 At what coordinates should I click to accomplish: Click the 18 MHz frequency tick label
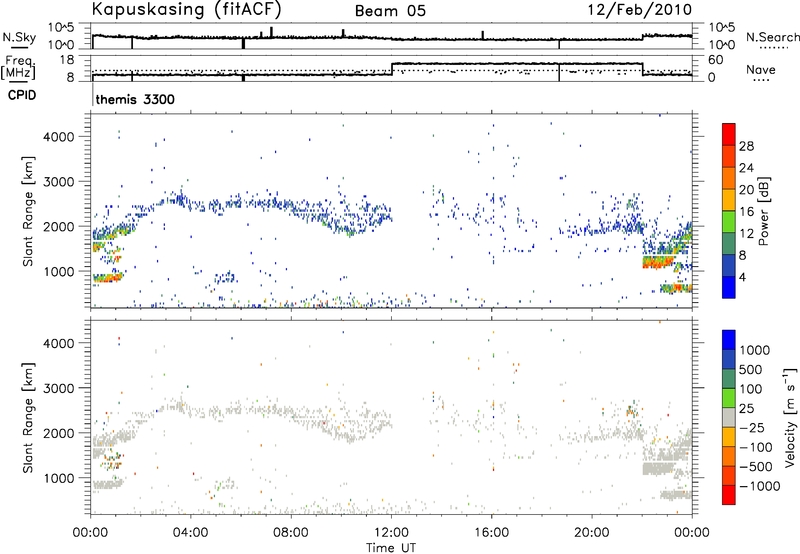tap(66, 60)
